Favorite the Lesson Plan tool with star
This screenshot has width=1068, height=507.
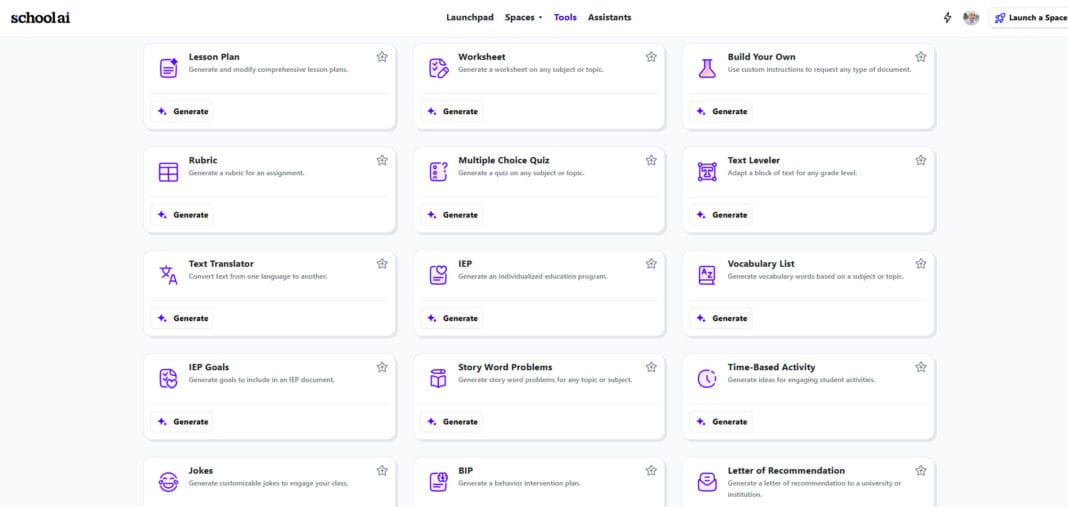tap(382, 57)
